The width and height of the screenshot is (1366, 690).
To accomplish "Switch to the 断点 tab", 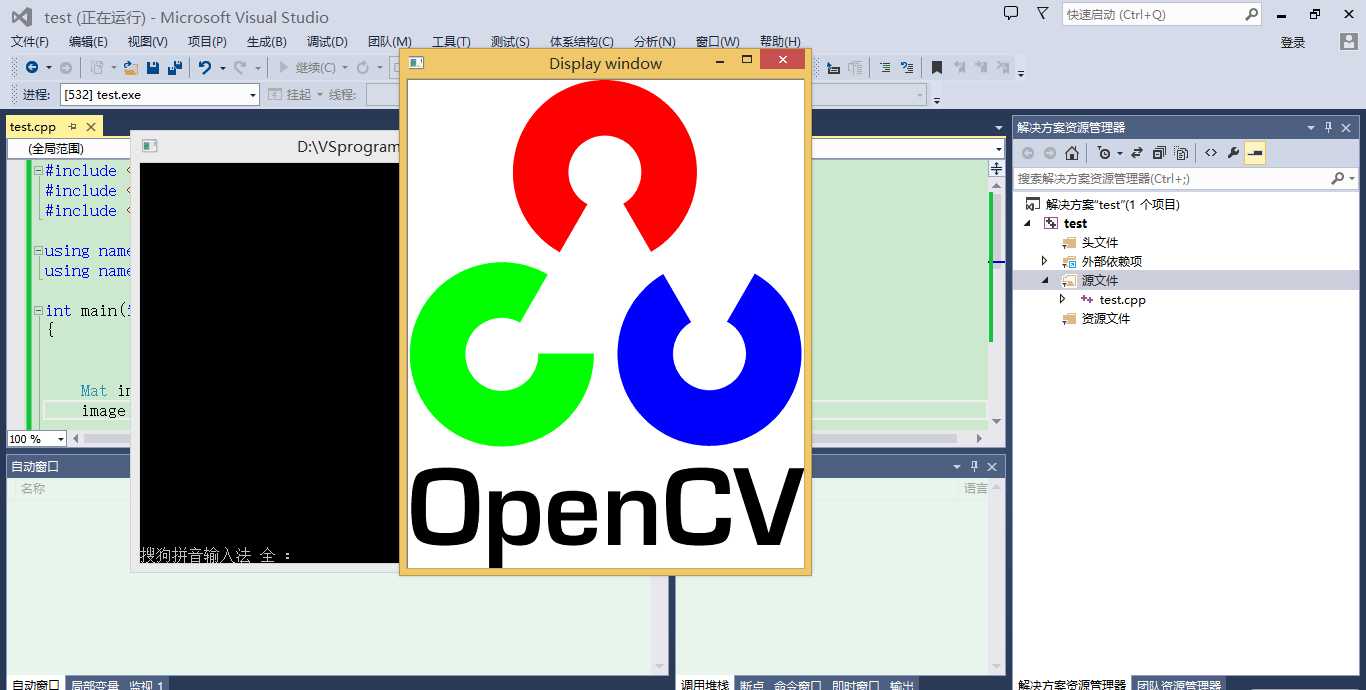I will (751, 684).
